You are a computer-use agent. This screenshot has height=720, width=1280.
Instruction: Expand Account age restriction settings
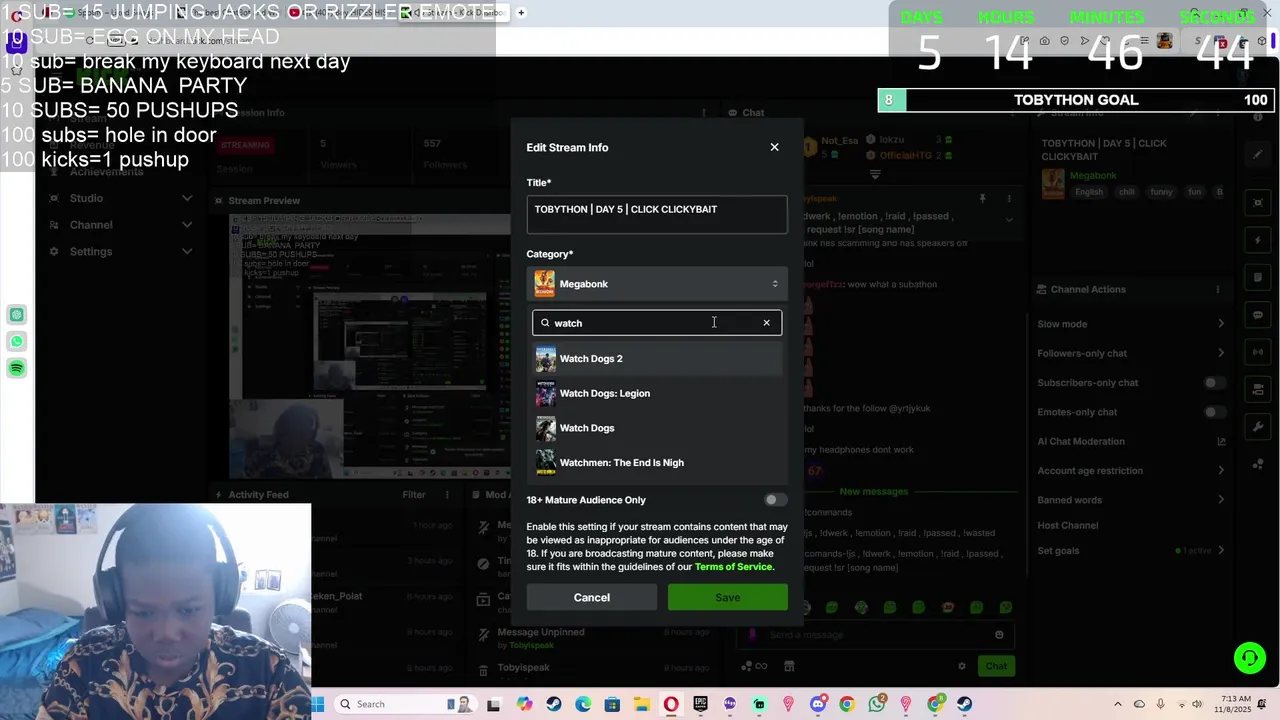(1221, 471)
